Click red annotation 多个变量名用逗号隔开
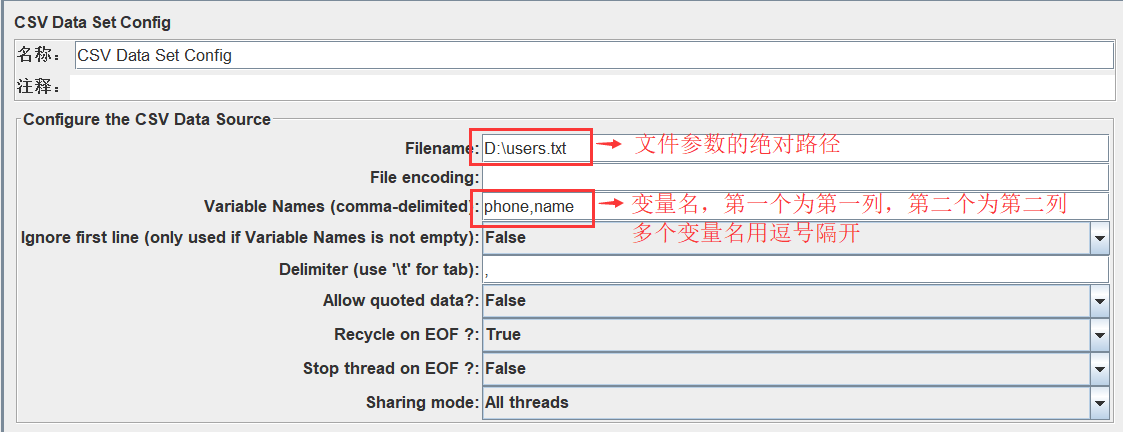Image resolution: width=1123 pixels, height=432 pixels. (746, 234)
